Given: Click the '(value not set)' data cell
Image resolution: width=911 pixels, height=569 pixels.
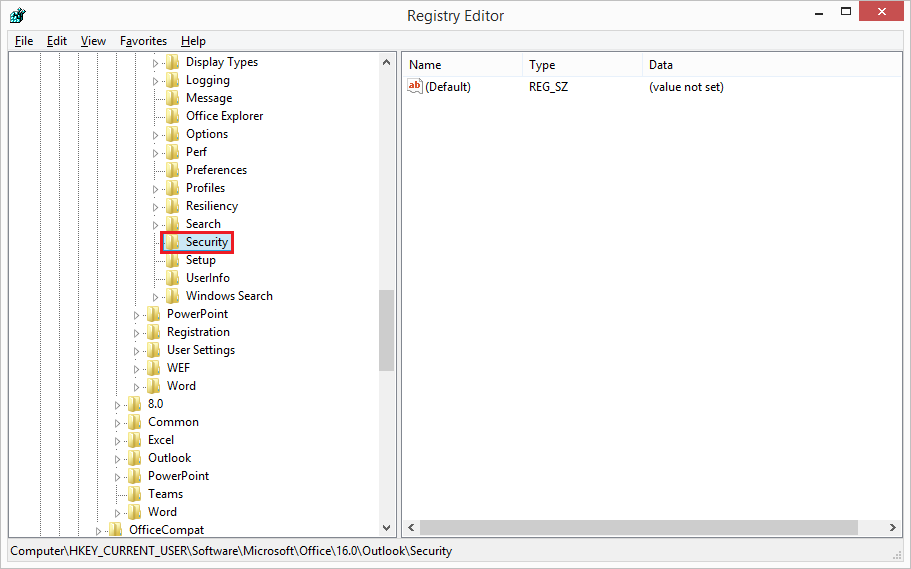Looking at the screenshot, I should point(686,87).
